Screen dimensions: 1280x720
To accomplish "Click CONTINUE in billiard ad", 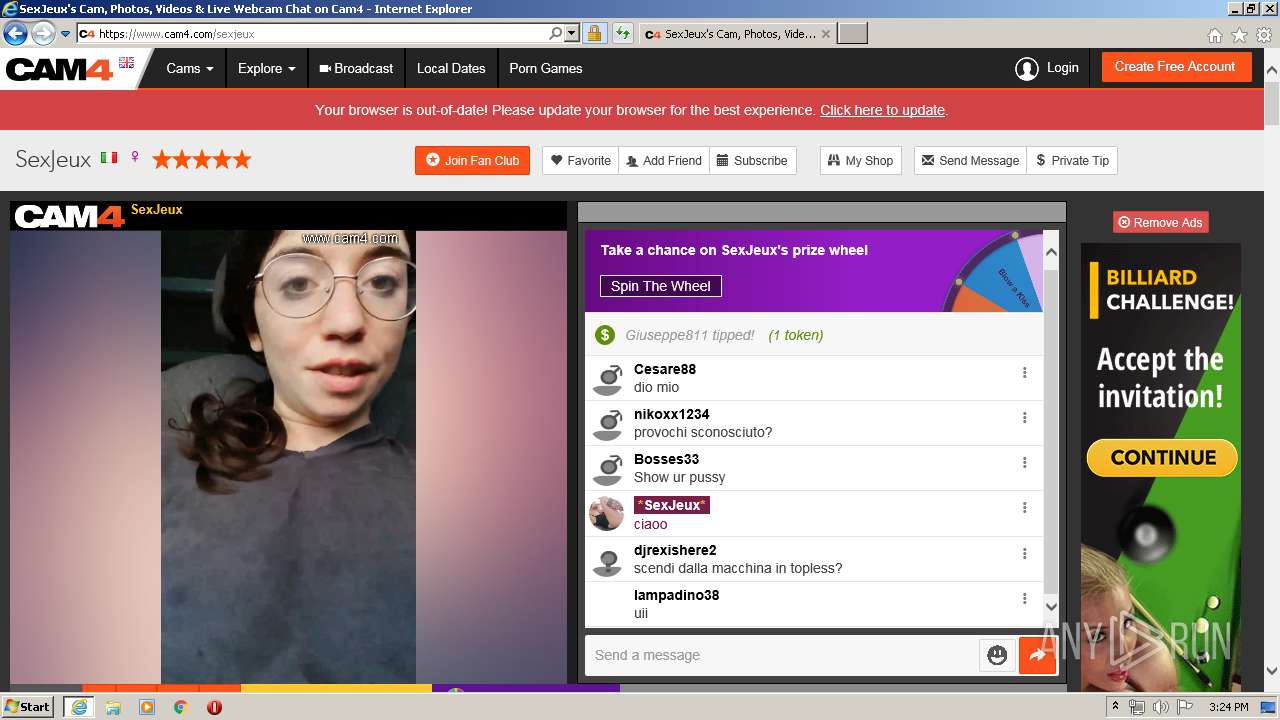I will [x=1162, y=458].
